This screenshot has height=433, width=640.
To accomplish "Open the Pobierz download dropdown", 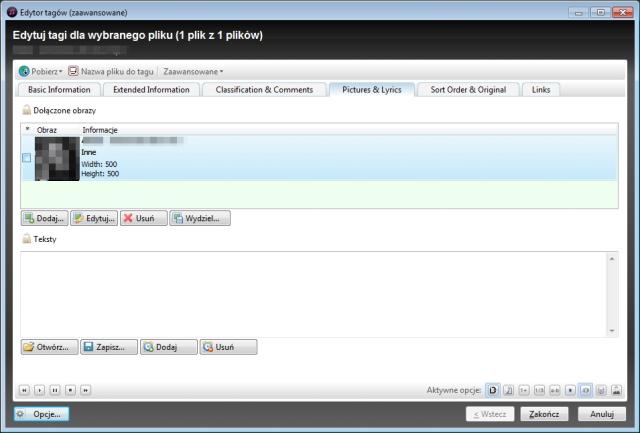I will coord(40,71).
